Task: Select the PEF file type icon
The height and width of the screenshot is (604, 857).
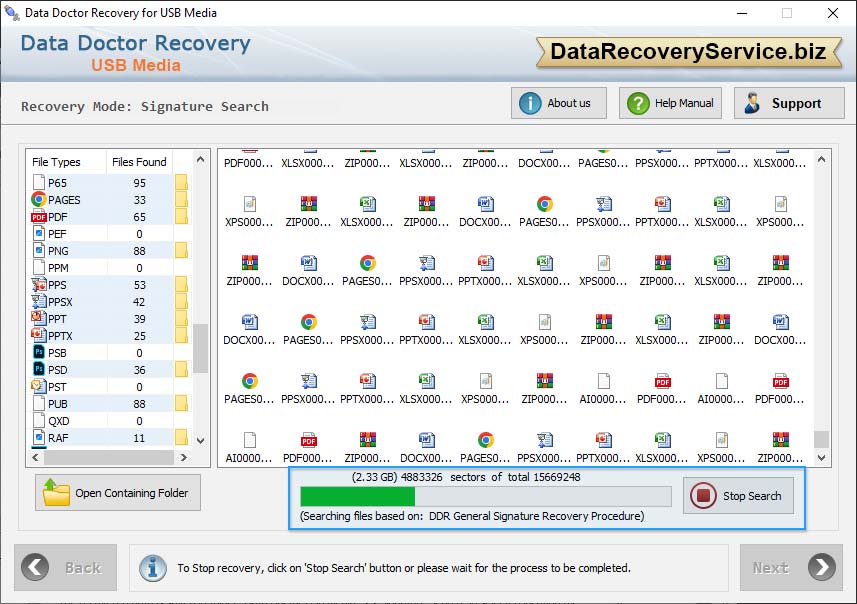Action: (39, 233)
